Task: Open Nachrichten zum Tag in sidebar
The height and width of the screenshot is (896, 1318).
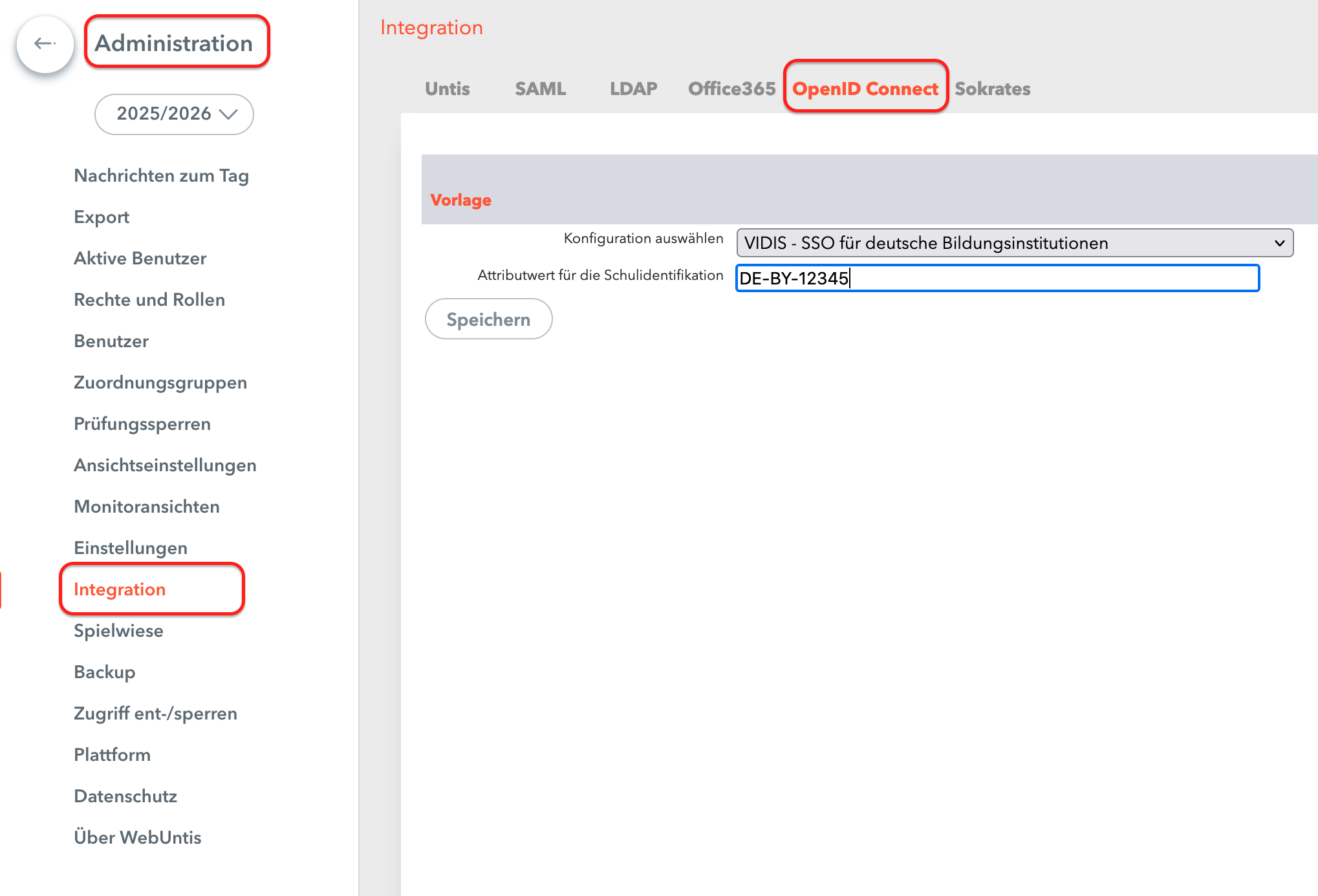Action: (161, 176)
